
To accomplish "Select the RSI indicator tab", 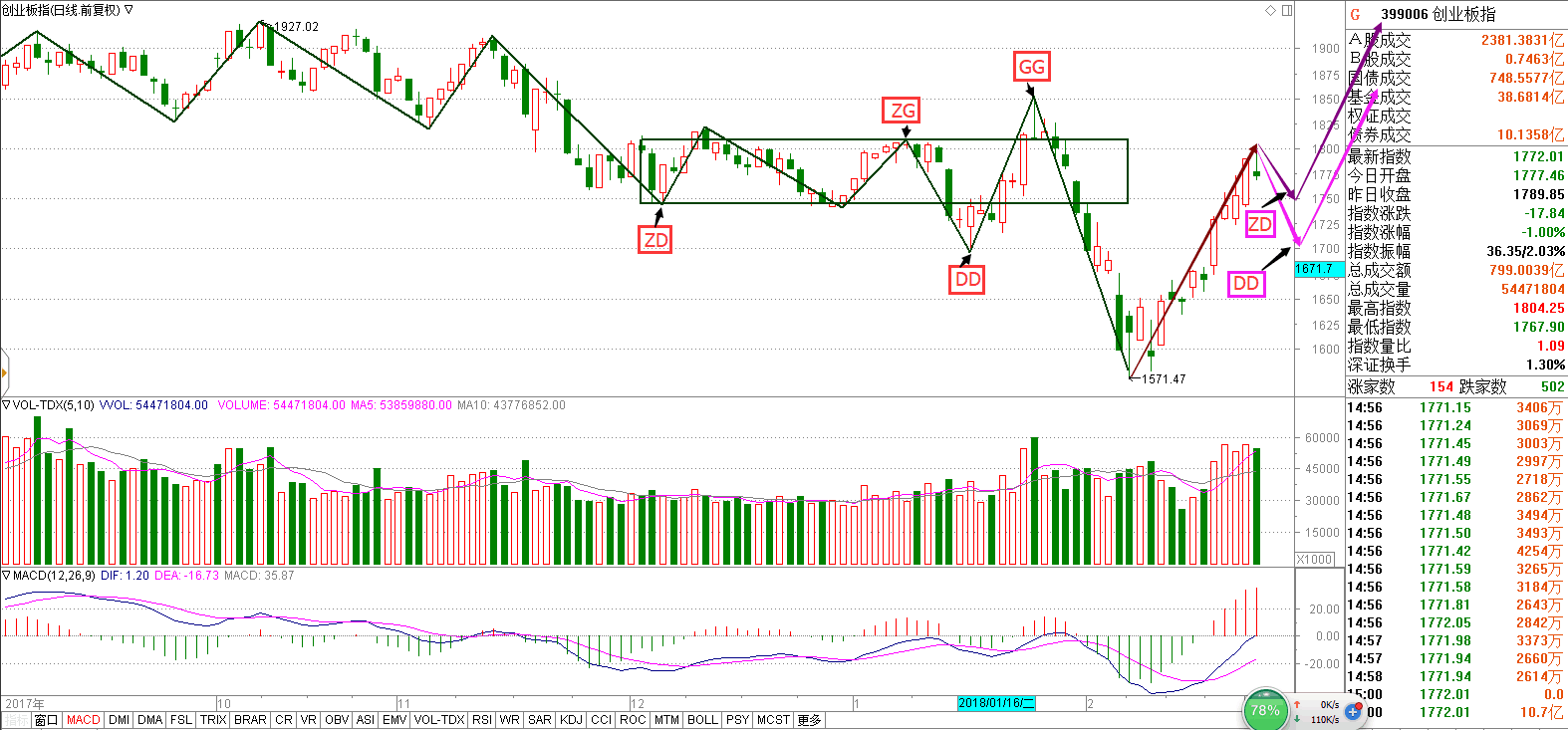I will [482, 720].
